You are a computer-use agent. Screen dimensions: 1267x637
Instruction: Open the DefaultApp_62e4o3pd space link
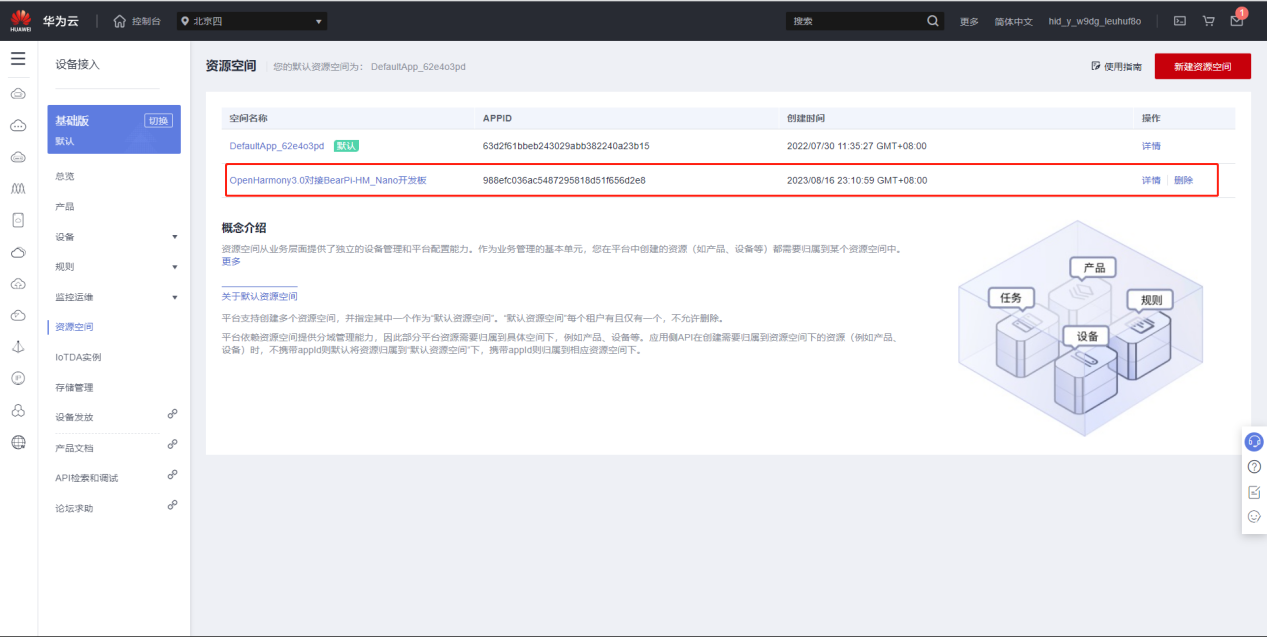[x=277, y=146]
